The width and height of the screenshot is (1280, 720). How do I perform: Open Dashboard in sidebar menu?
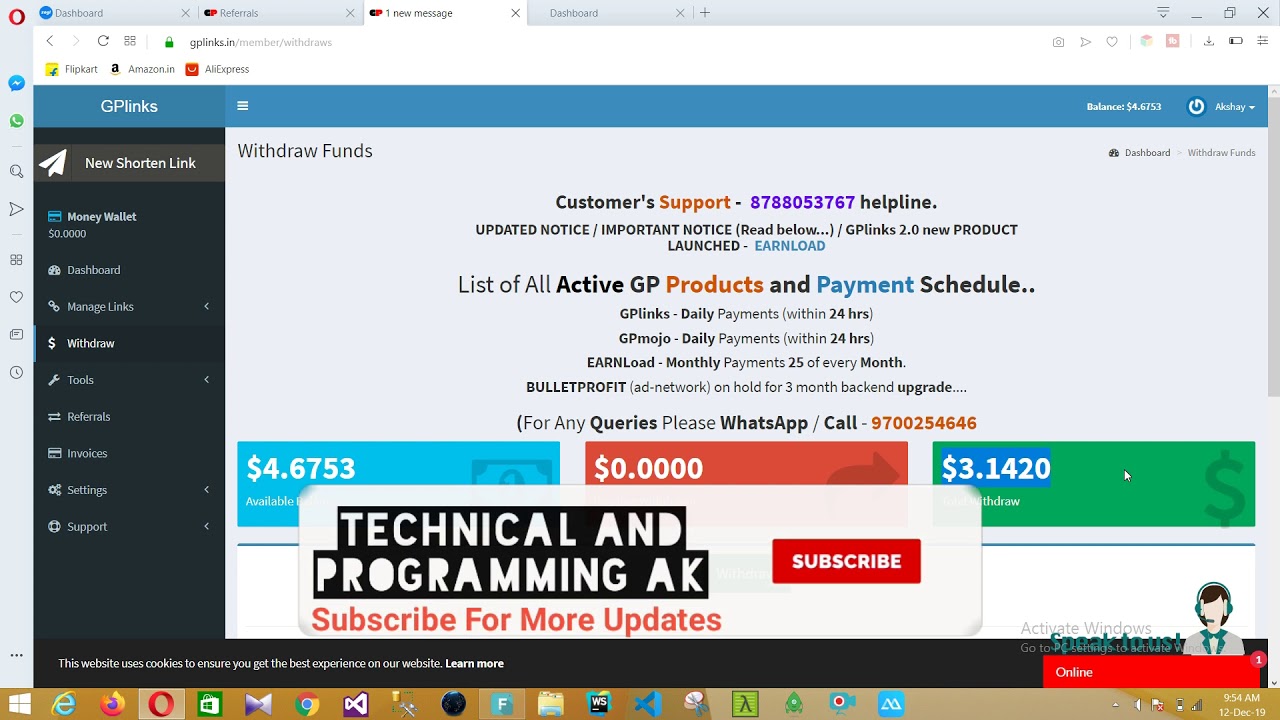pyautogui.click(x=129, y=270)
